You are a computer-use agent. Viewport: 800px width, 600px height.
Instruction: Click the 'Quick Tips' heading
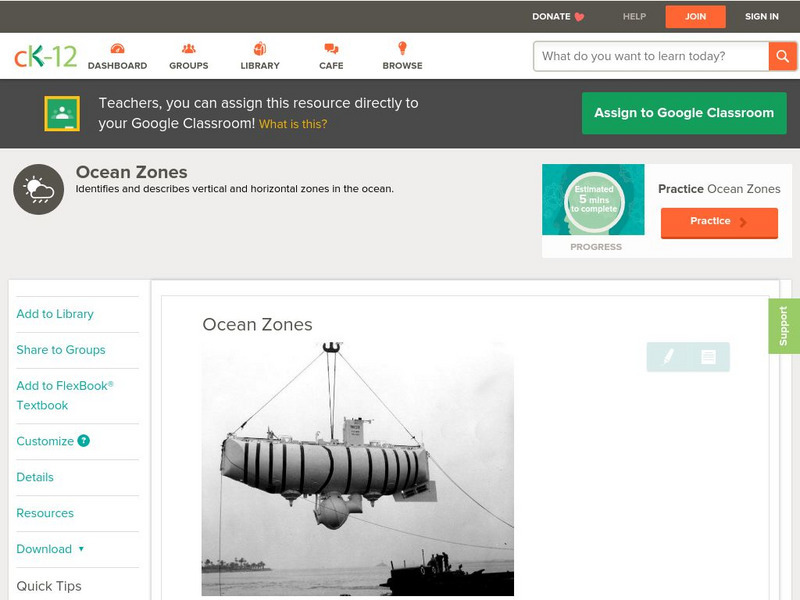pos(49,586)
